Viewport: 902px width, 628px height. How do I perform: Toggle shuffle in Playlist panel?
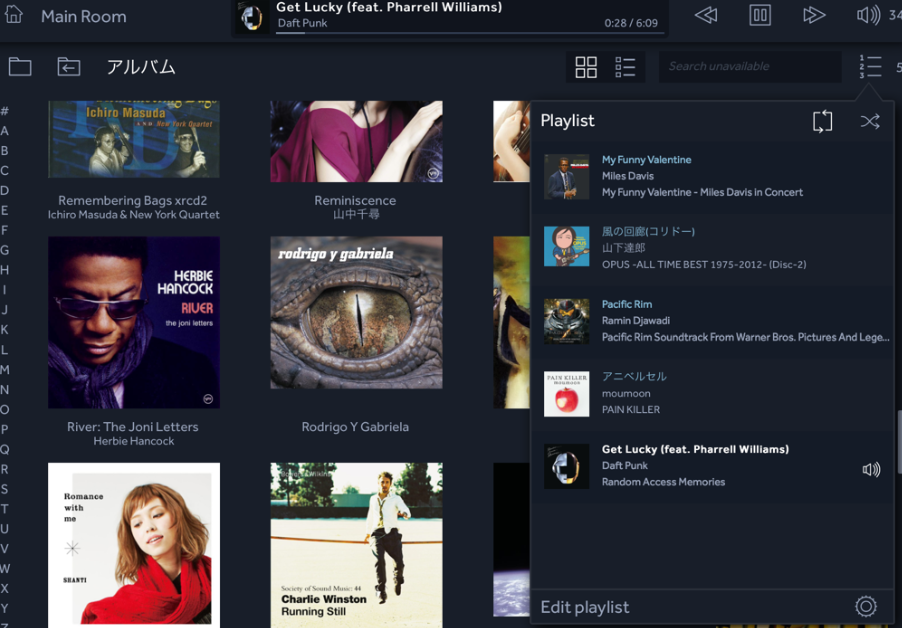point(870,121)
